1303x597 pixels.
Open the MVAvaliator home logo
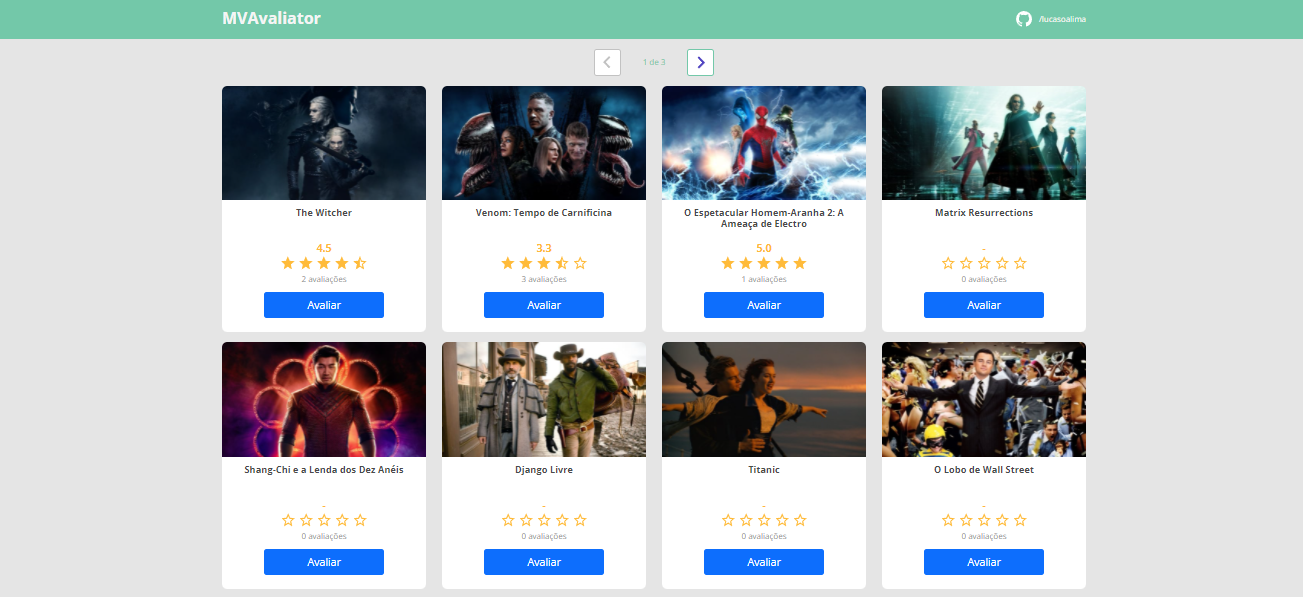coord(271,18)
